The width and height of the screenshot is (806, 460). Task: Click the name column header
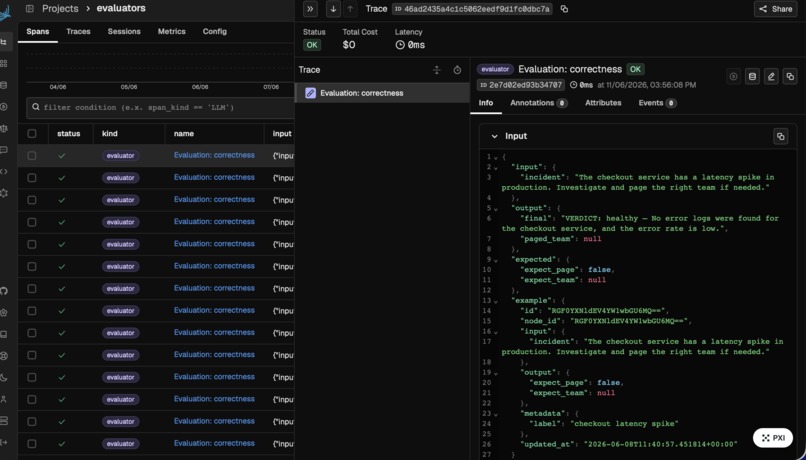point(184,134)
